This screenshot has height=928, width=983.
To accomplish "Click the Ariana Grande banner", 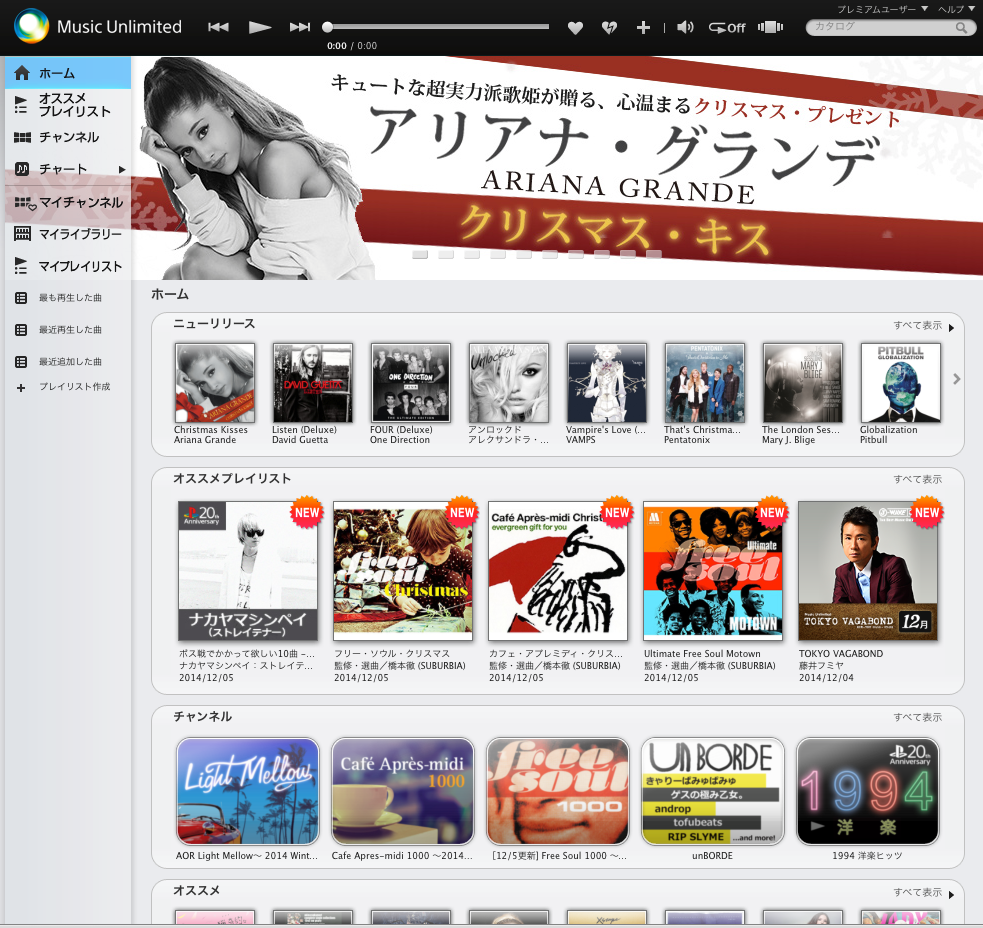I will tap(557, 168).
